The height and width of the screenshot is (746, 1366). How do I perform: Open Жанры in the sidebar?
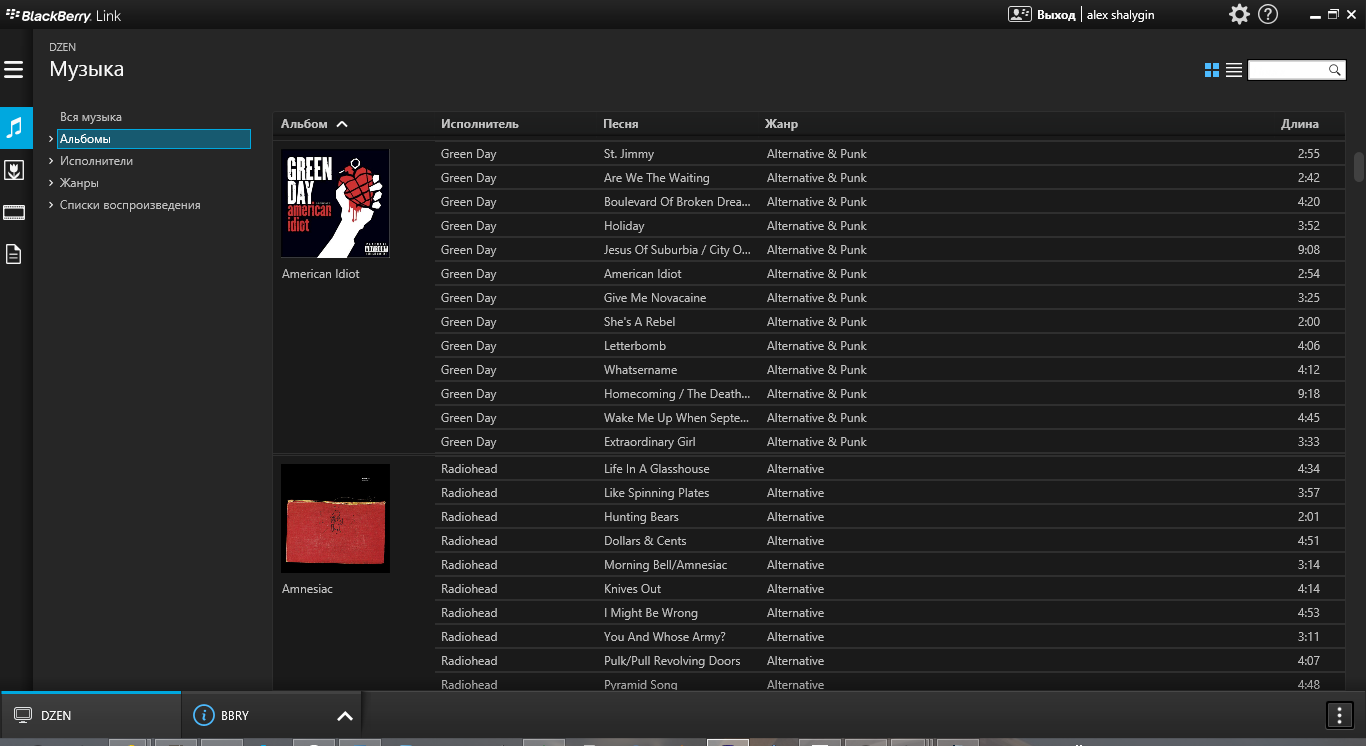79,183
